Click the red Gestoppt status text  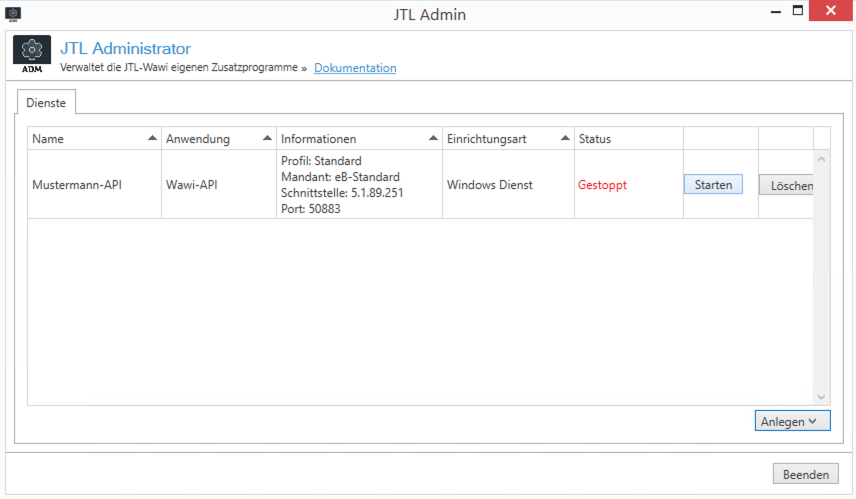click(601, 185)
